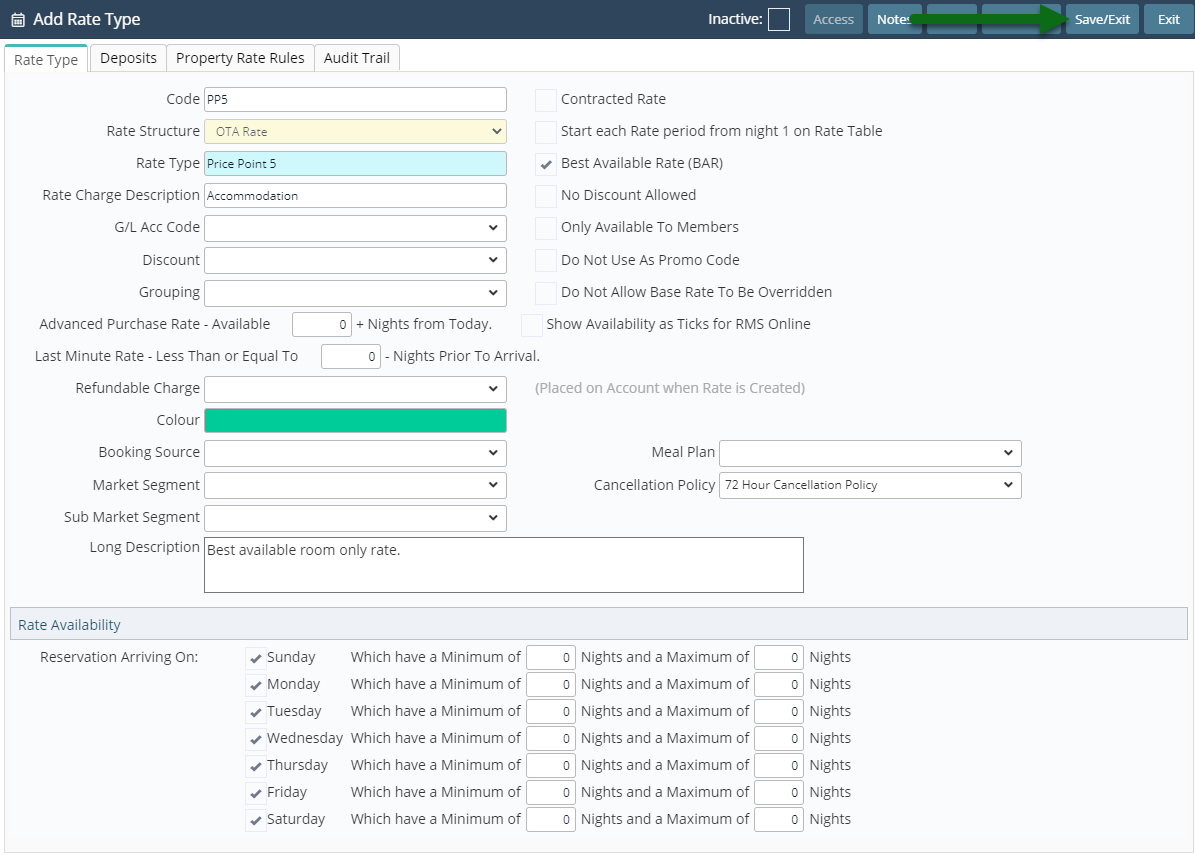Click Tuesday maximum nights field

779,712
